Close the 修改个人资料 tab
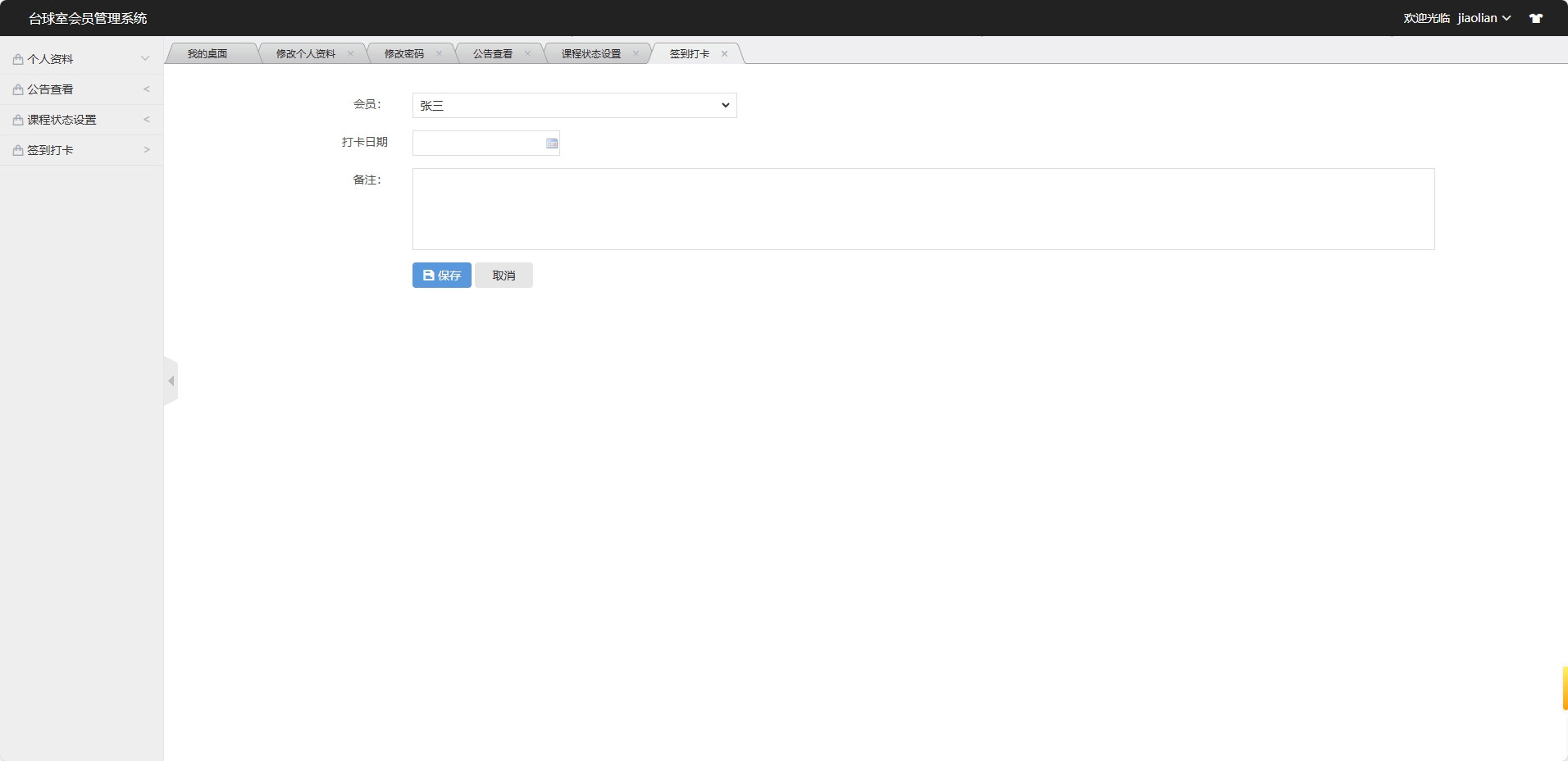Screen dimensions: 1568x761 350,53
